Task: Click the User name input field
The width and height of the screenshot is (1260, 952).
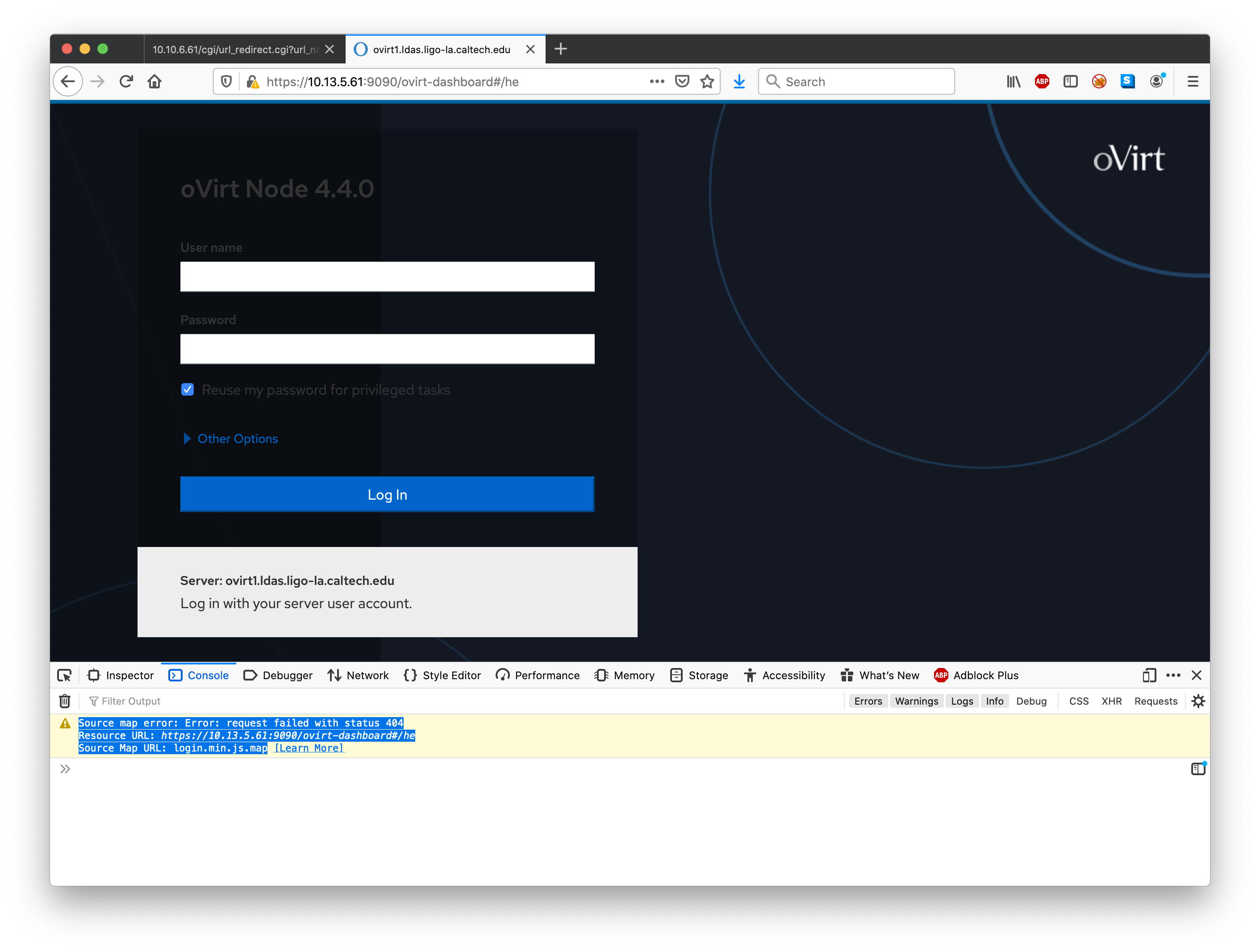Action: point(388,276)
